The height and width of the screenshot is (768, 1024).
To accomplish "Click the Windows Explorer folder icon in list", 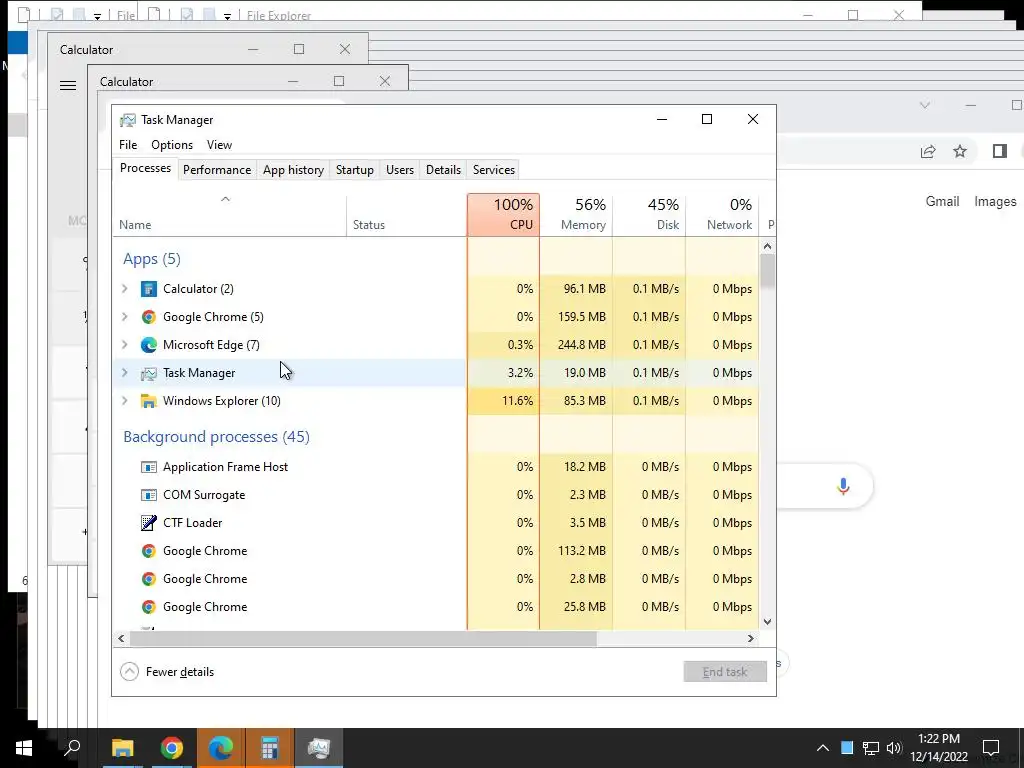I will pyautogui.click(x=149, y=401).
